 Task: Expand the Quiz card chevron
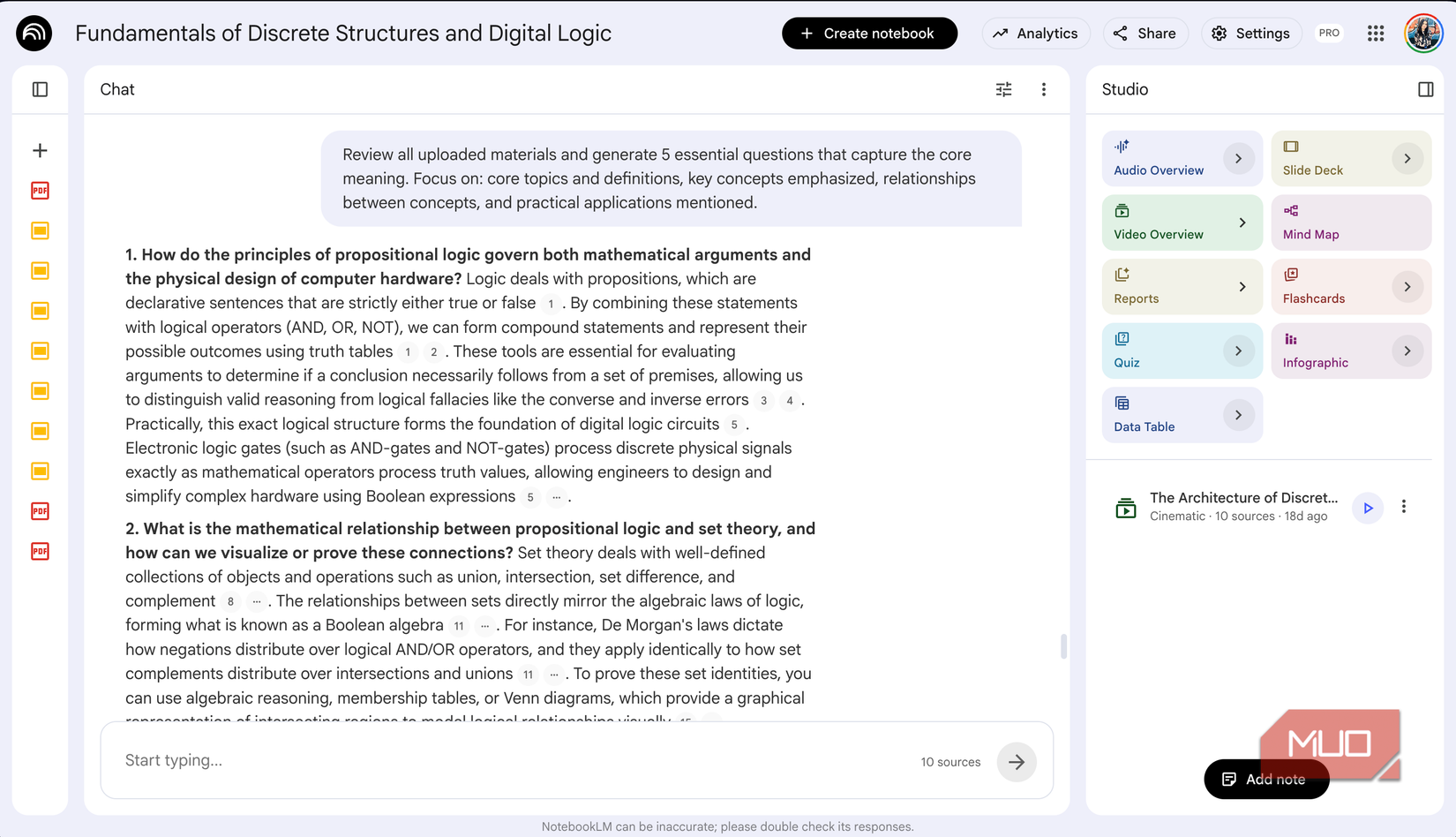[1238, 351]
